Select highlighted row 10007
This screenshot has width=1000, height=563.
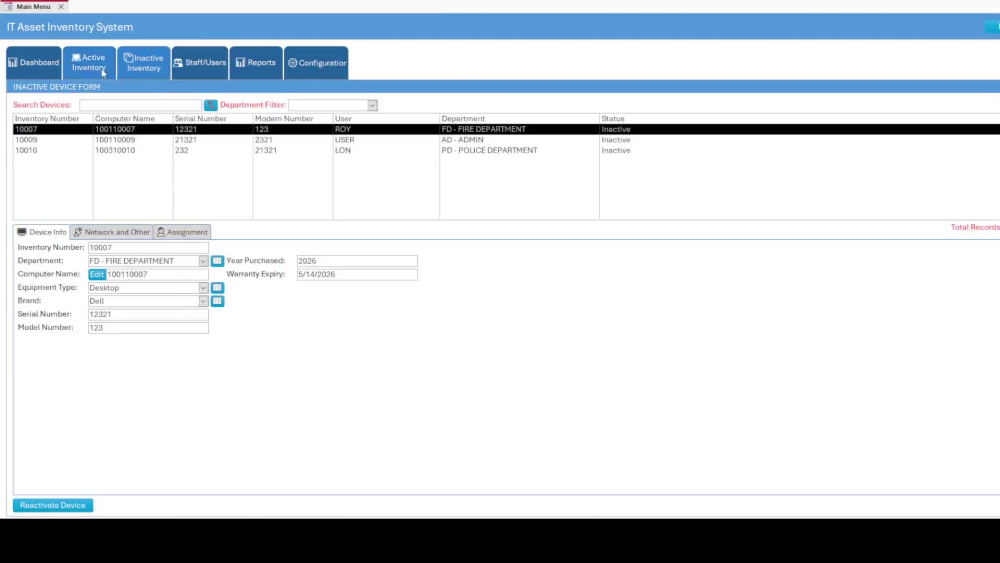[x=506, y=129]
